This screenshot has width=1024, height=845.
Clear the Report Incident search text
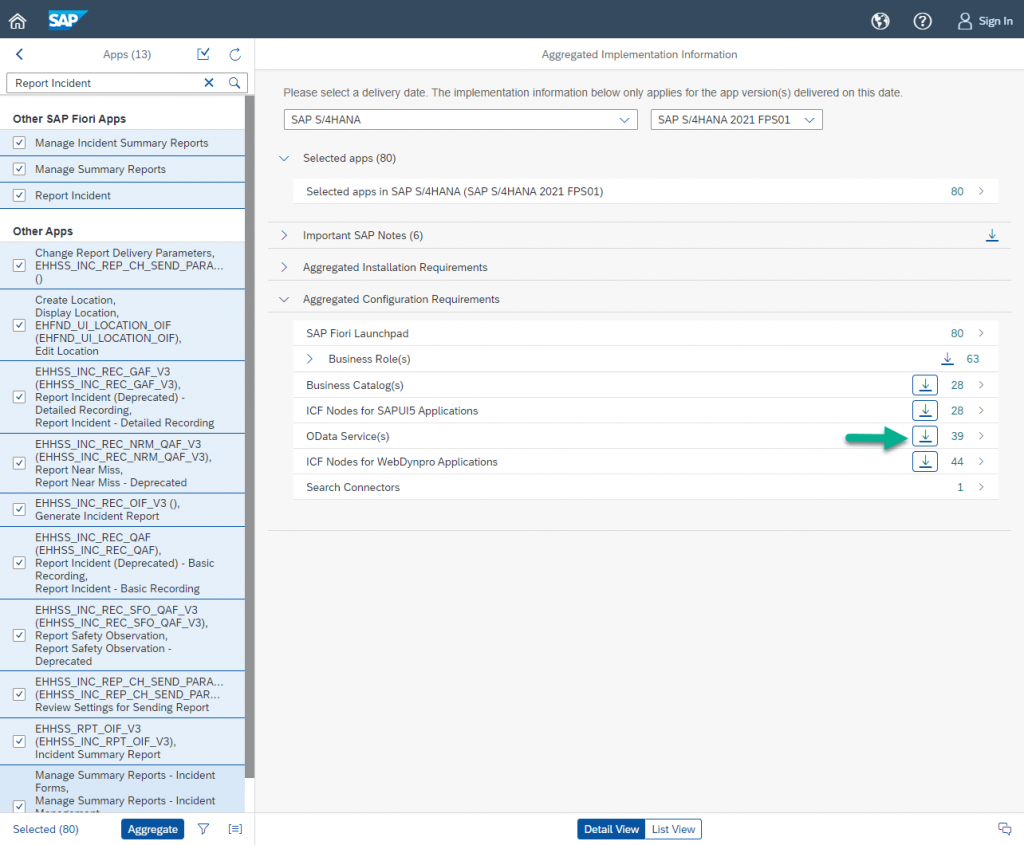pos(209,82)
